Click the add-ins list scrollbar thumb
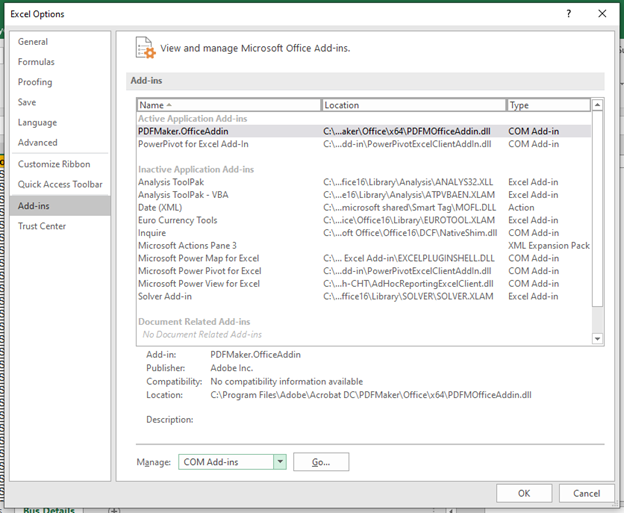Viewport: 624px width, 513px height. pos(597,209)
